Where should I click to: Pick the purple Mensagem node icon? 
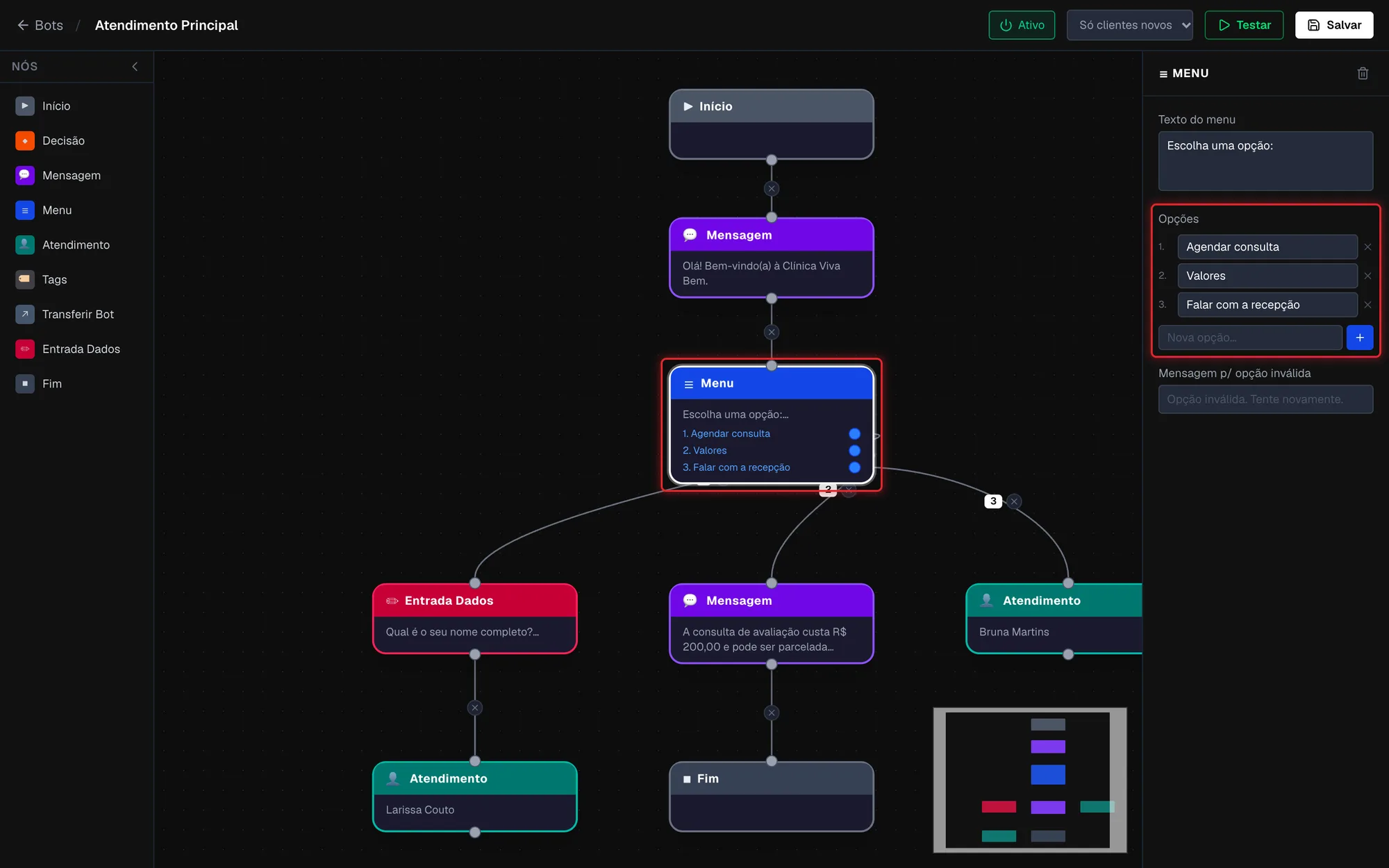click(x=25, y=176)
